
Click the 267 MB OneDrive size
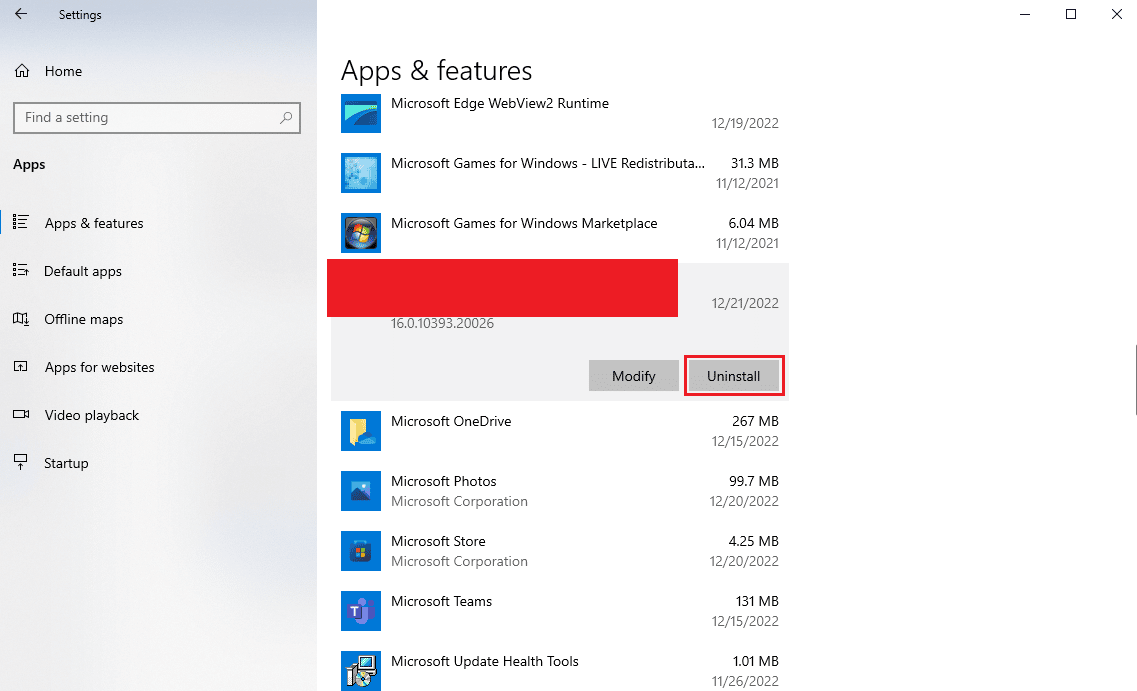pyautogui.click(x=755, y=421)
